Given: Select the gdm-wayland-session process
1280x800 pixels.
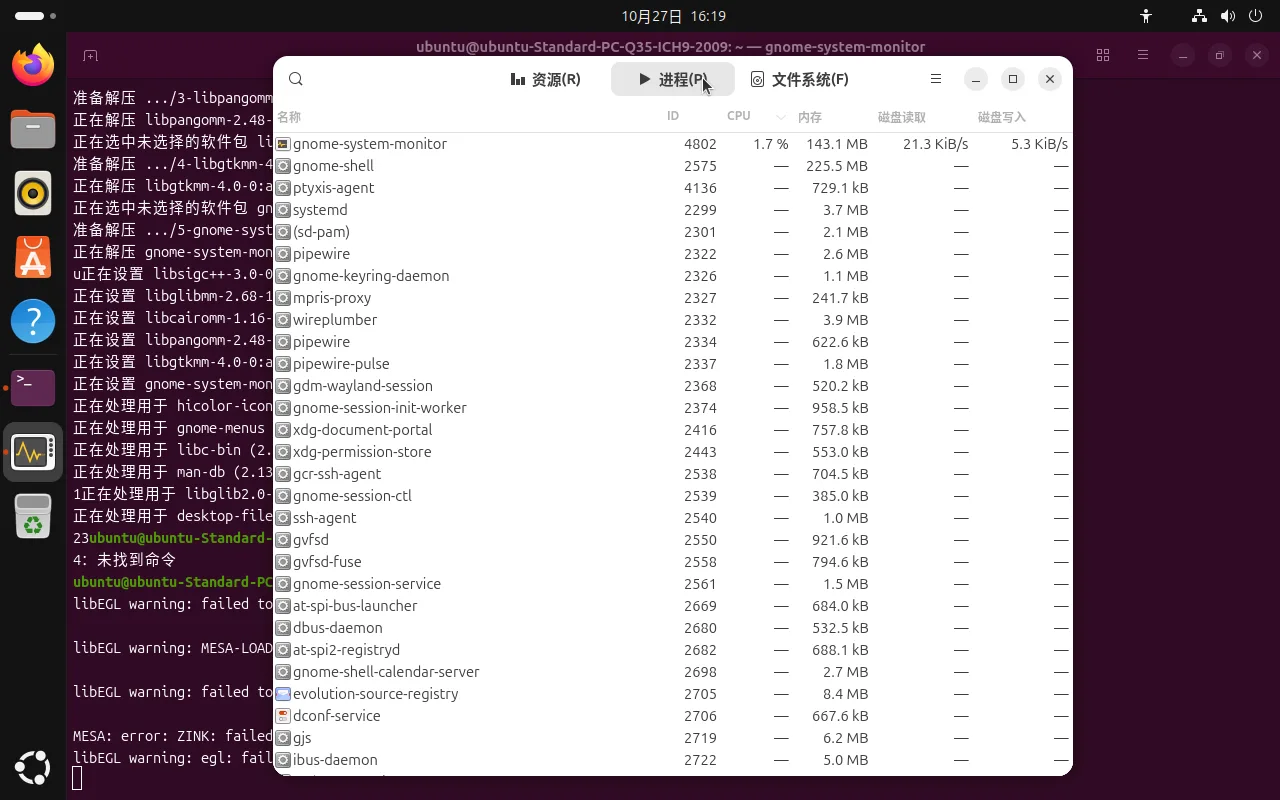Looking at the screenshot, I should (673, 386).
